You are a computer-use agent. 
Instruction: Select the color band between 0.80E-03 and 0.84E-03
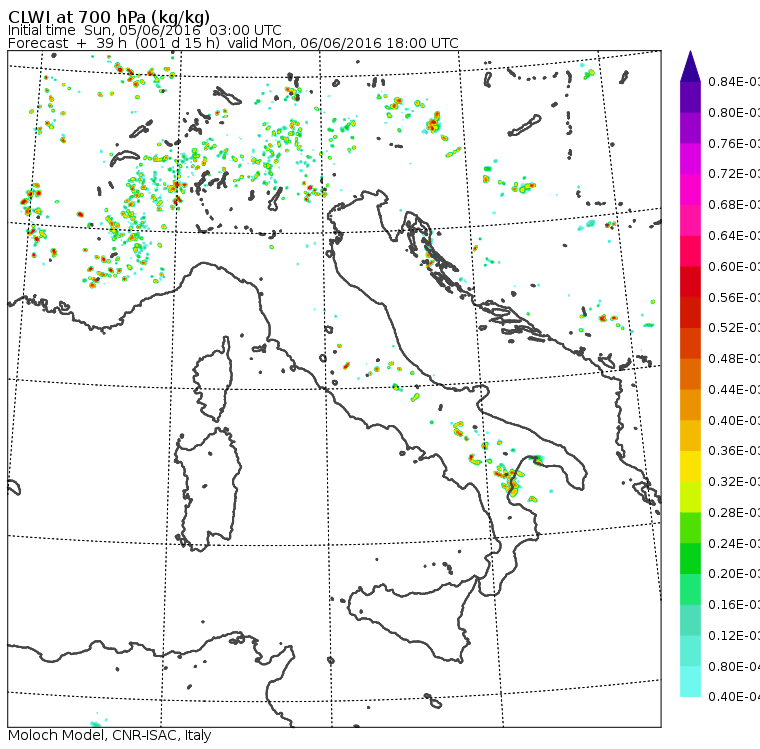690,97
